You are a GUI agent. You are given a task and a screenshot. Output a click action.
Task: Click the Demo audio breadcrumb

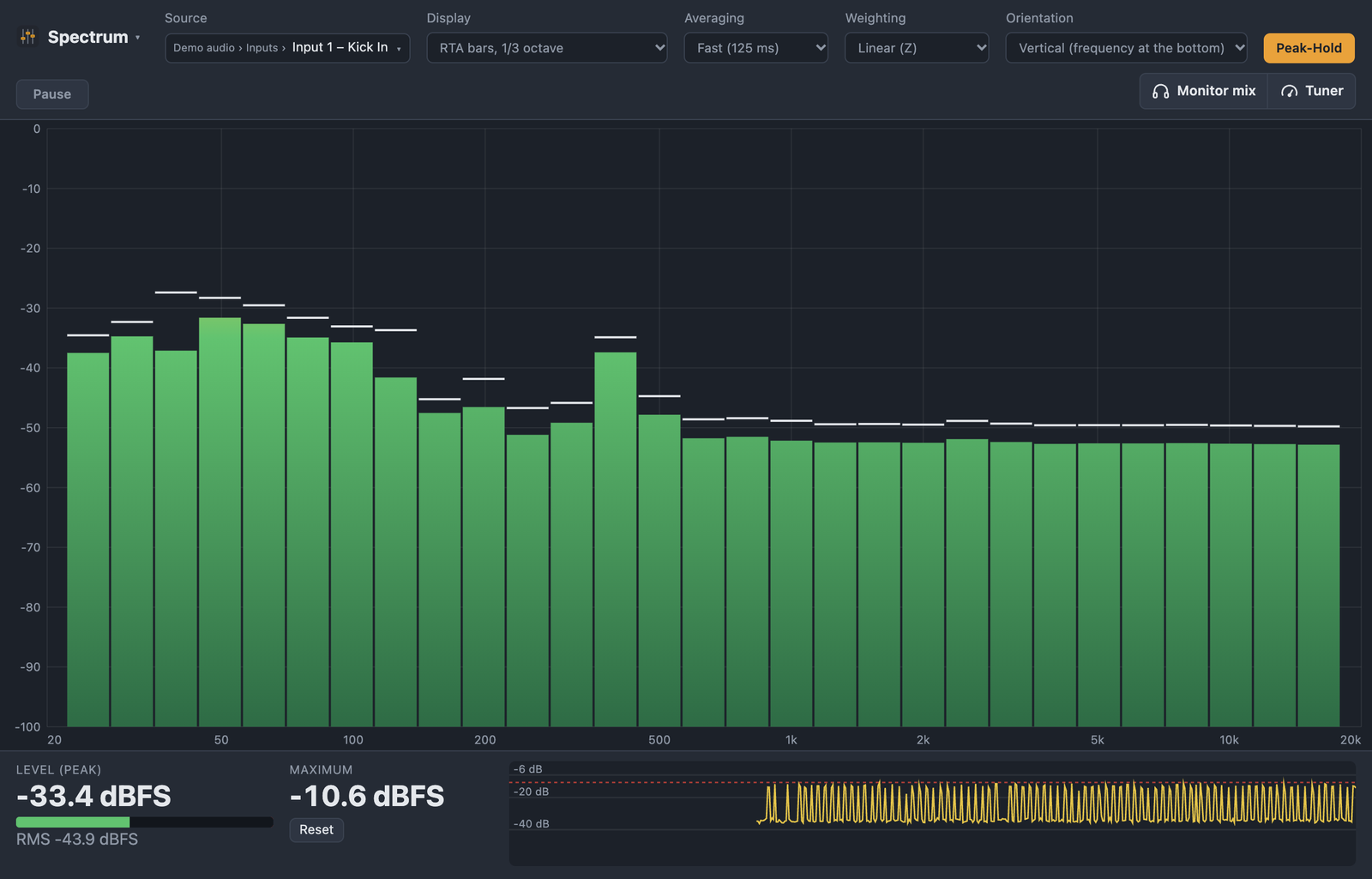(x=204, y=48)
